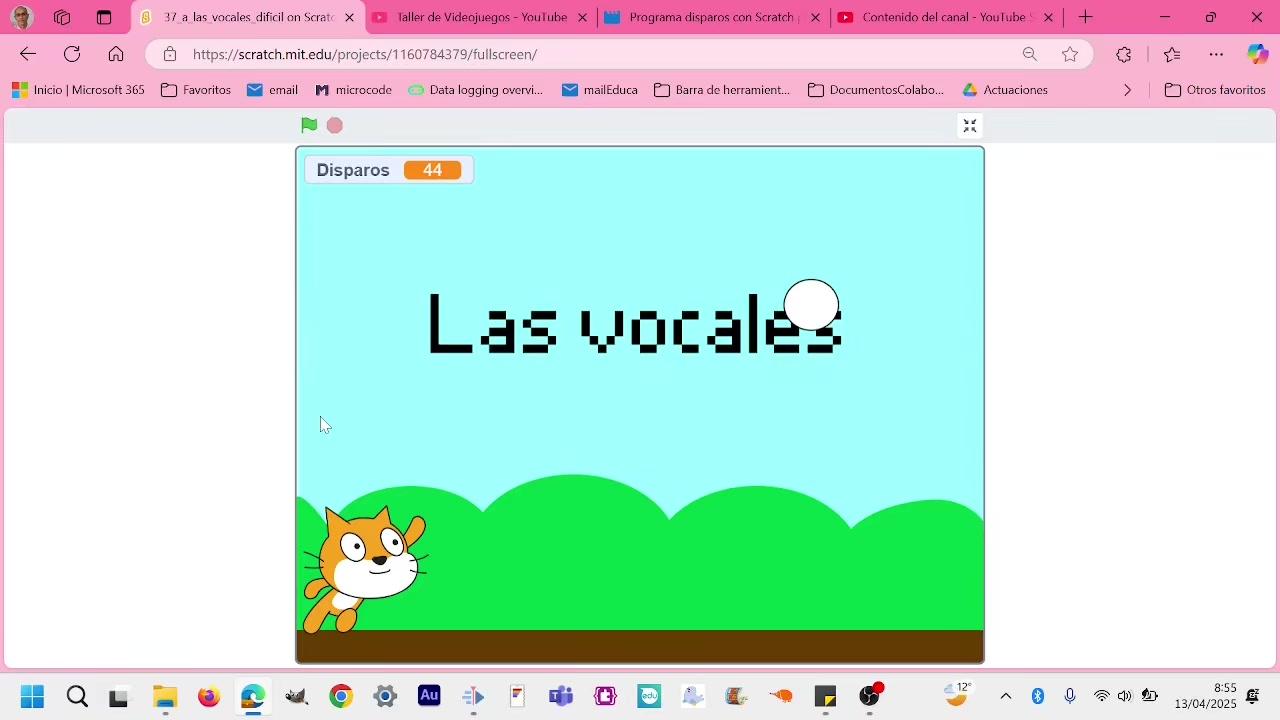Open the Edge settings and more menu
The height and width of the screenshot is (720, 1280).
pyautogui.click(x=1216, y=54)
